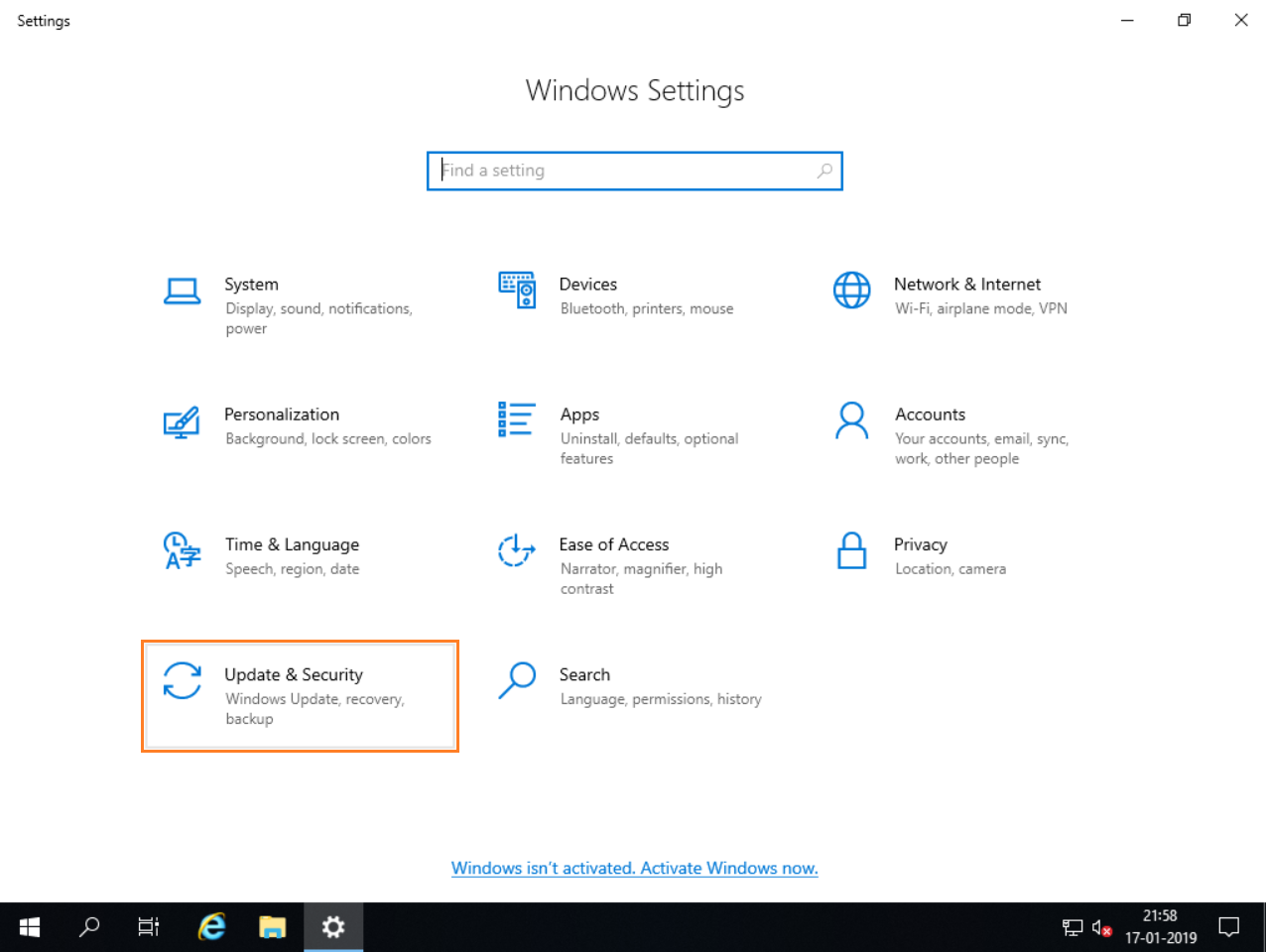Open the network tray icon
This screenshot has width=1266, height=952.
click(1073, 928)
